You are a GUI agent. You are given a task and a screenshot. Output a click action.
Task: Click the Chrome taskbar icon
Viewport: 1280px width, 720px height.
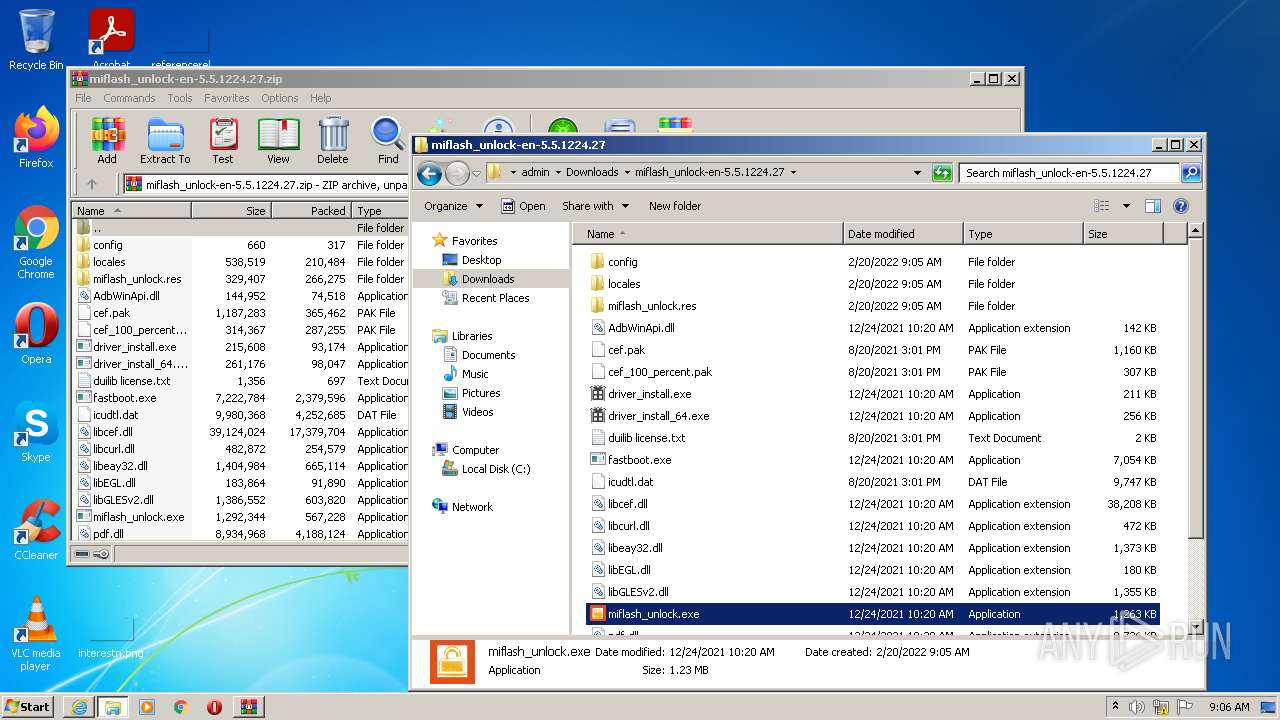(x=181, y=707)
